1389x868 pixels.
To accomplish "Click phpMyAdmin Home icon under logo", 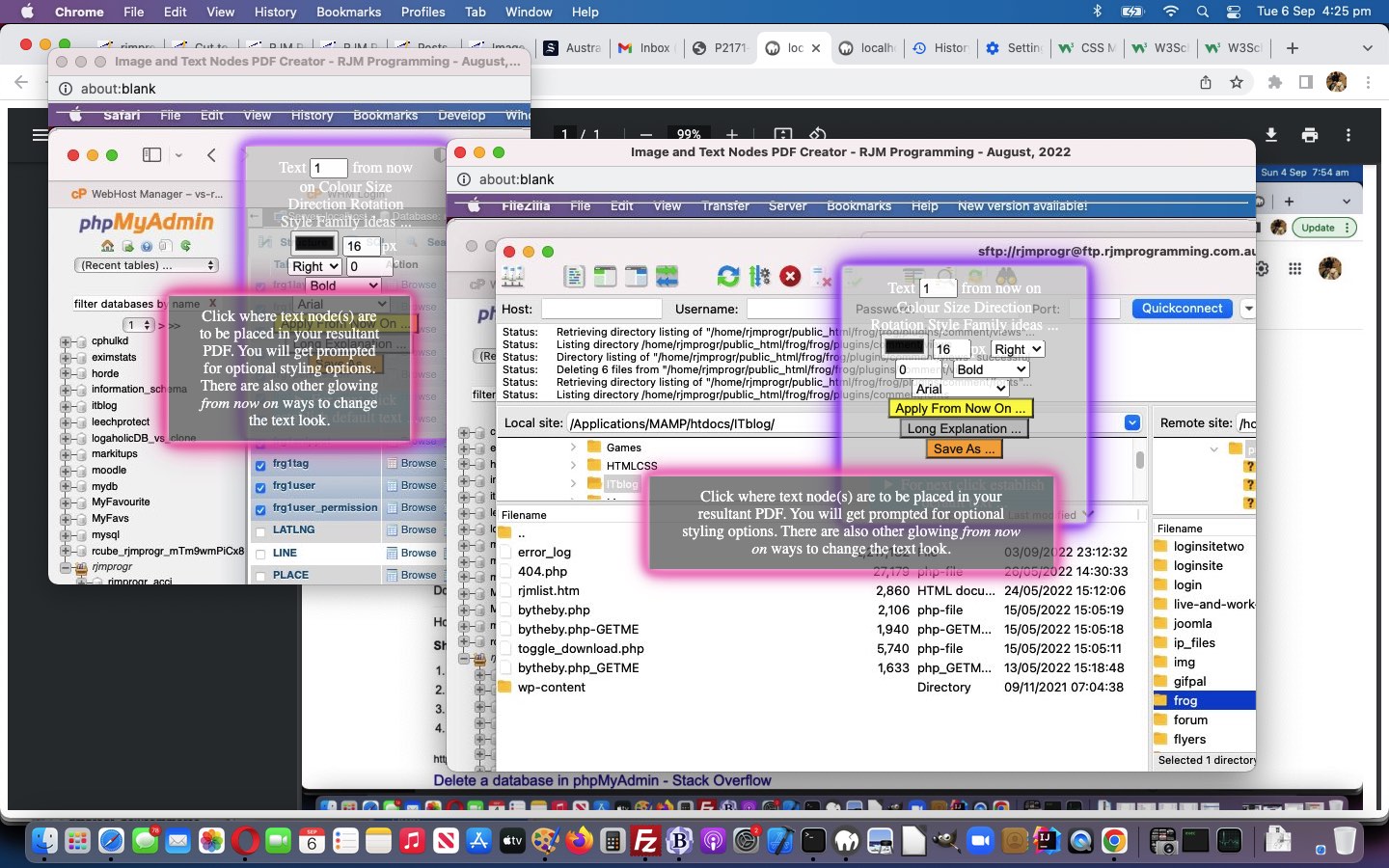I will pyautogui.click(x=108, y=246).
